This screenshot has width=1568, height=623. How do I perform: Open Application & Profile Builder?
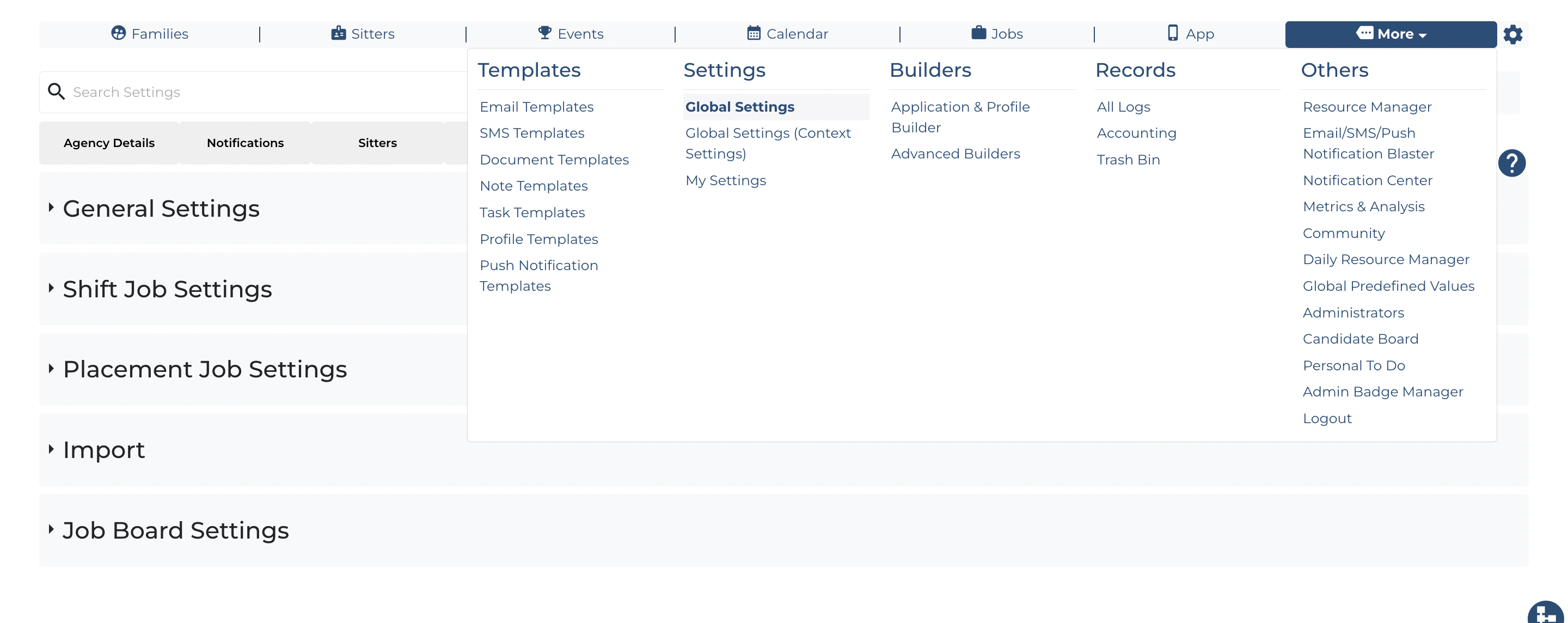(960, 118)
